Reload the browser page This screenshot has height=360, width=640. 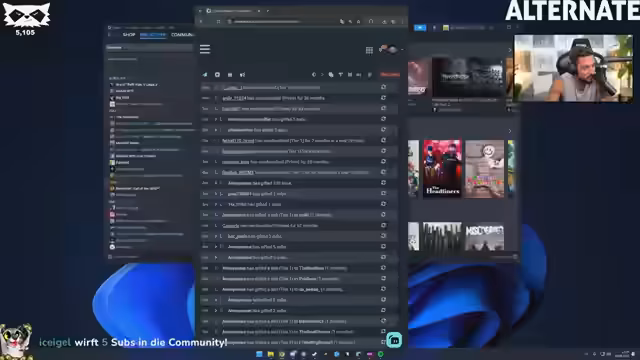click(218, 21)
